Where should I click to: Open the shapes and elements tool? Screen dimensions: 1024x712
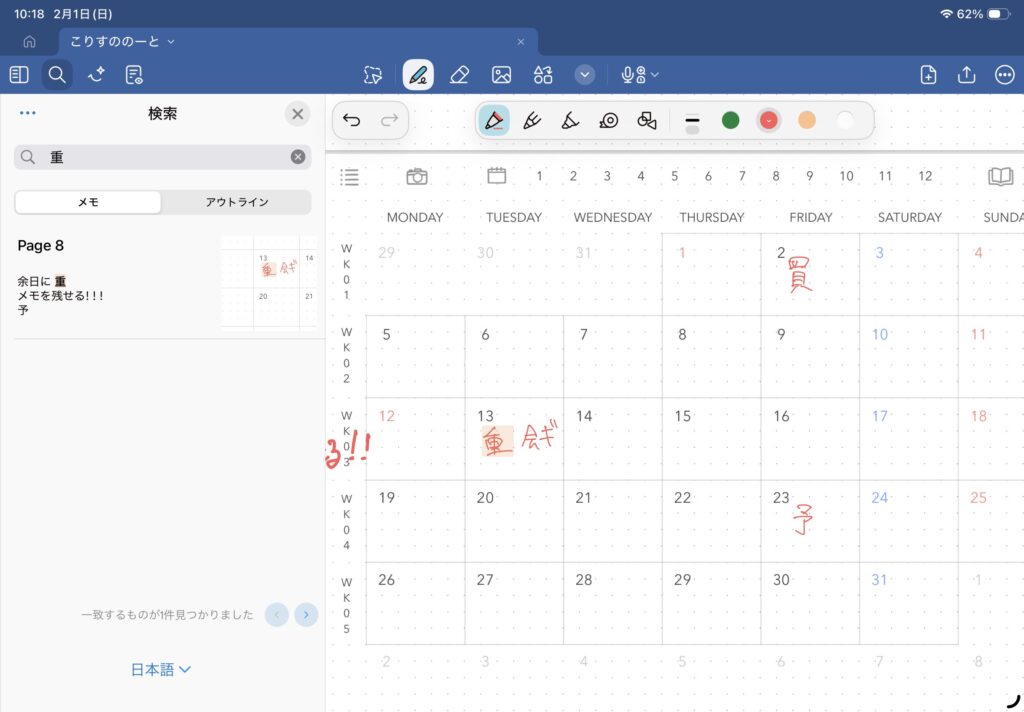point(543,75)
